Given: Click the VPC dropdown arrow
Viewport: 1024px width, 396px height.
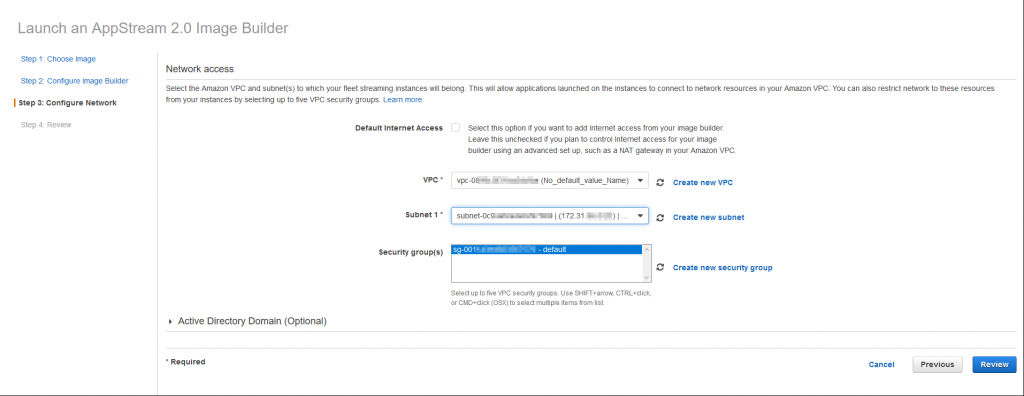Looking at the screenshot, I should coord(640,181).
